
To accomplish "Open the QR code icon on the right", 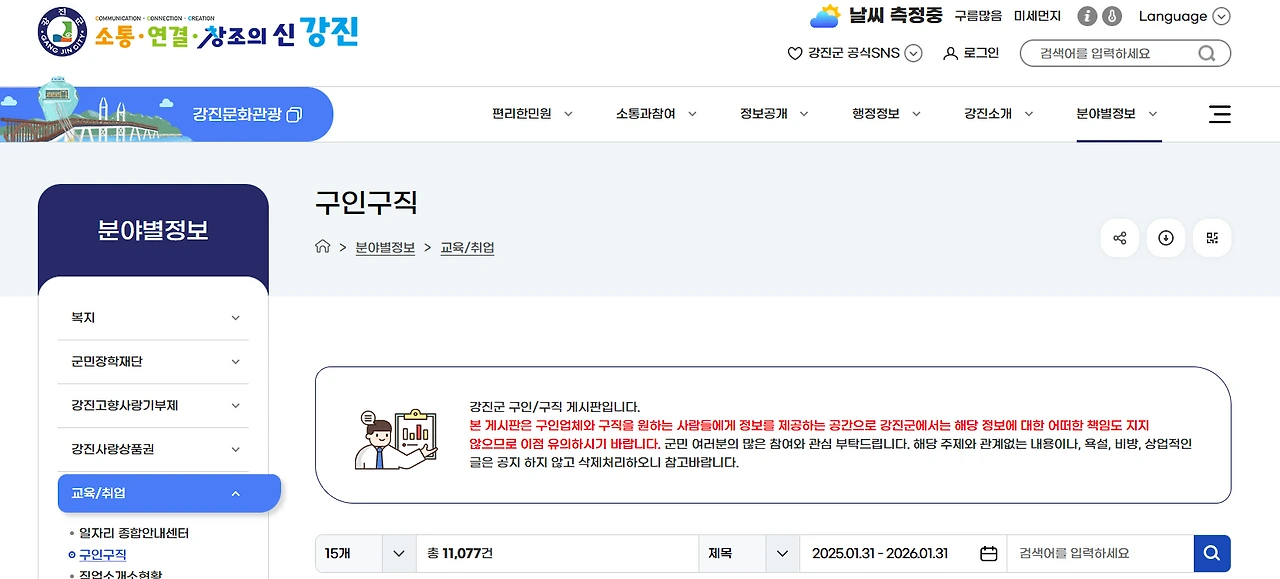I will [x=1212, y=238].
